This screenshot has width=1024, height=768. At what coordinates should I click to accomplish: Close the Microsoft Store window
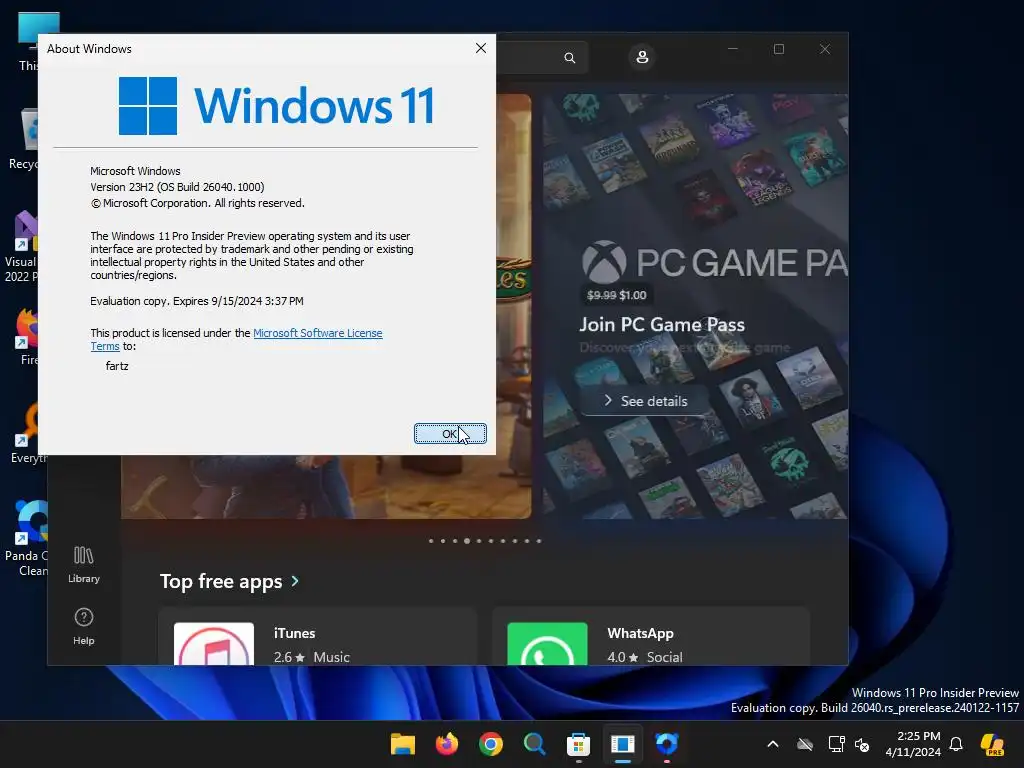(825, 49)
